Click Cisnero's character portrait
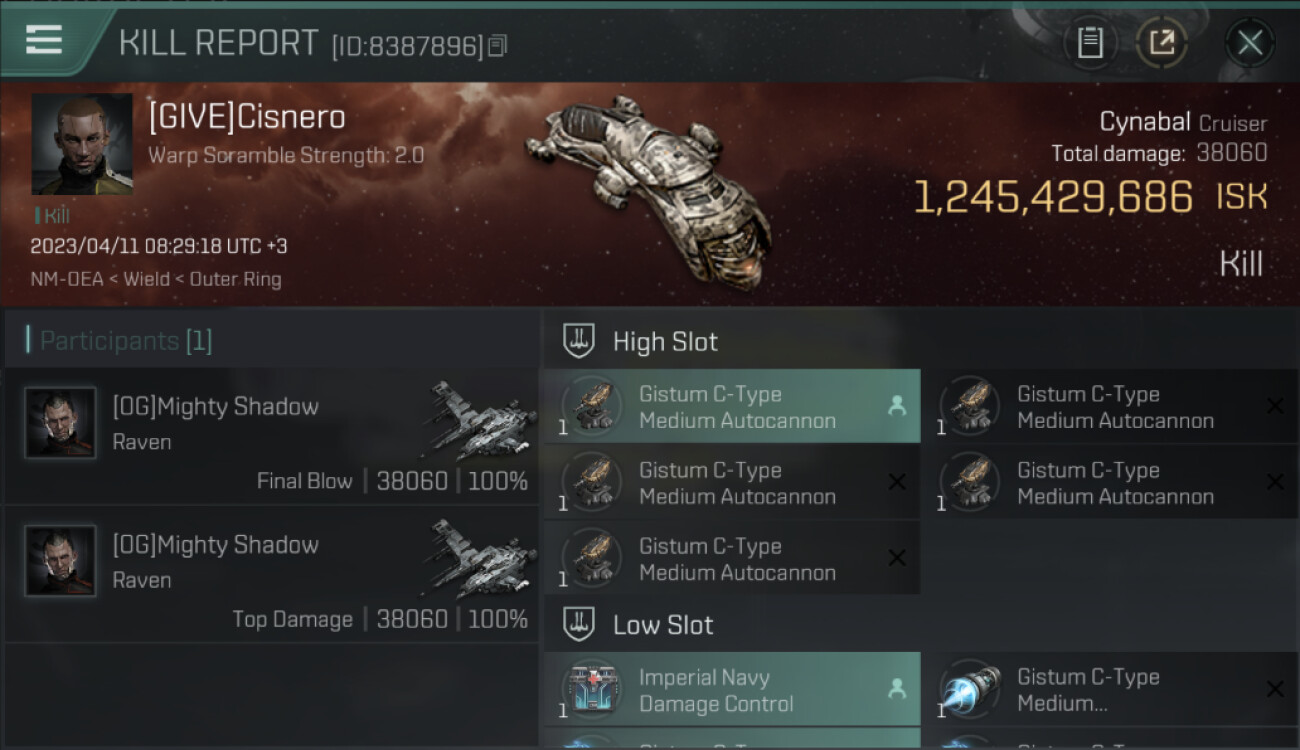1300x750 pixels. [x=82, y=144]
